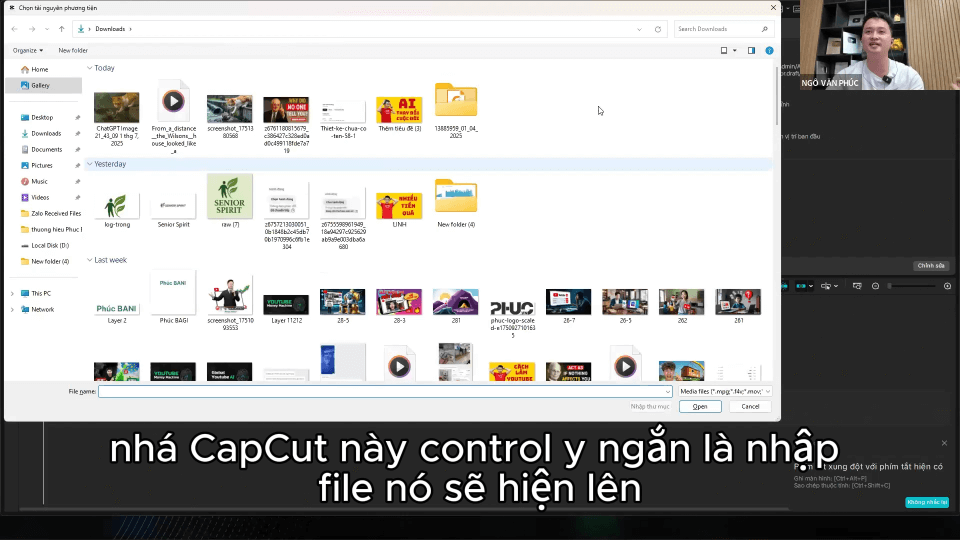Image resolution: width=960 pixels, height=540 pixels.
Task: Go back using the back arrow
Action: tap(14, 29)
